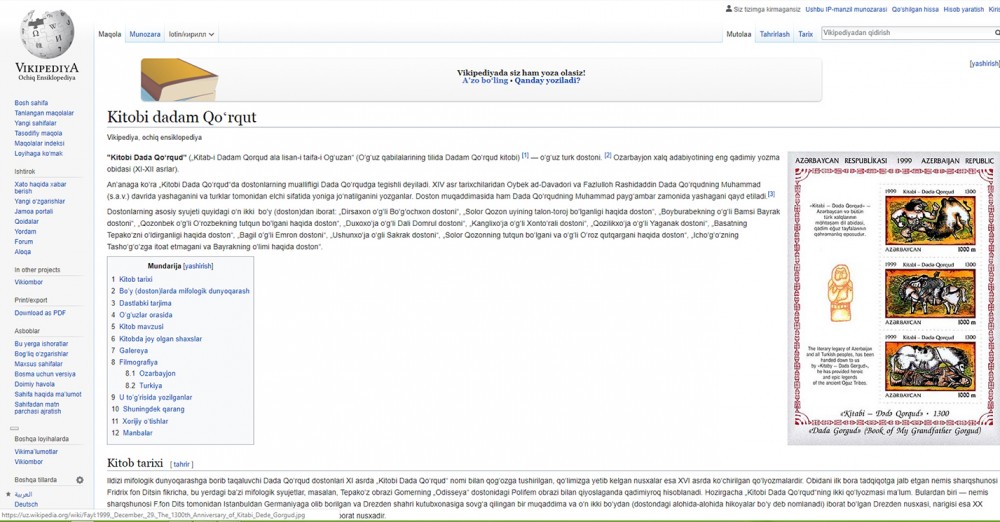Go to Bosh sahifa in sidebar
The image size is (1000, 522).
tap(31, 103)
